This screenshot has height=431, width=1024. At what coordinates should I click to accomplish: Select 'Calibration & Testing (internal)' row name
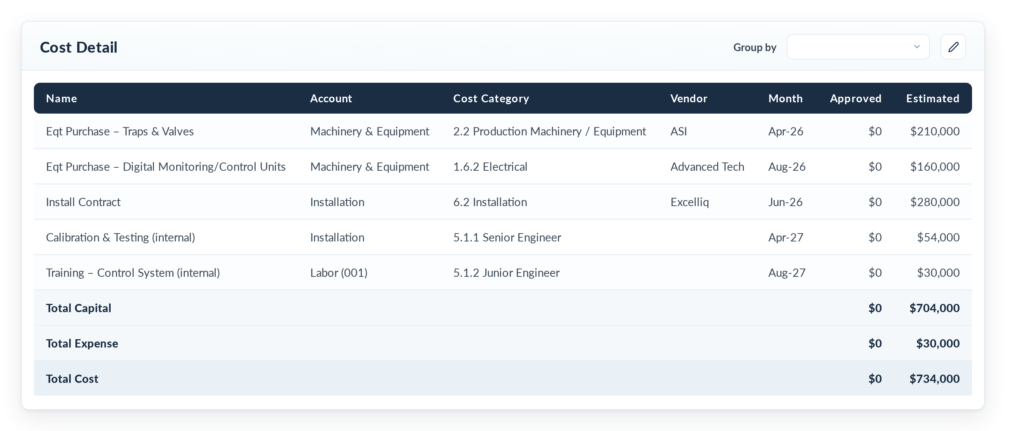point(120,237)
